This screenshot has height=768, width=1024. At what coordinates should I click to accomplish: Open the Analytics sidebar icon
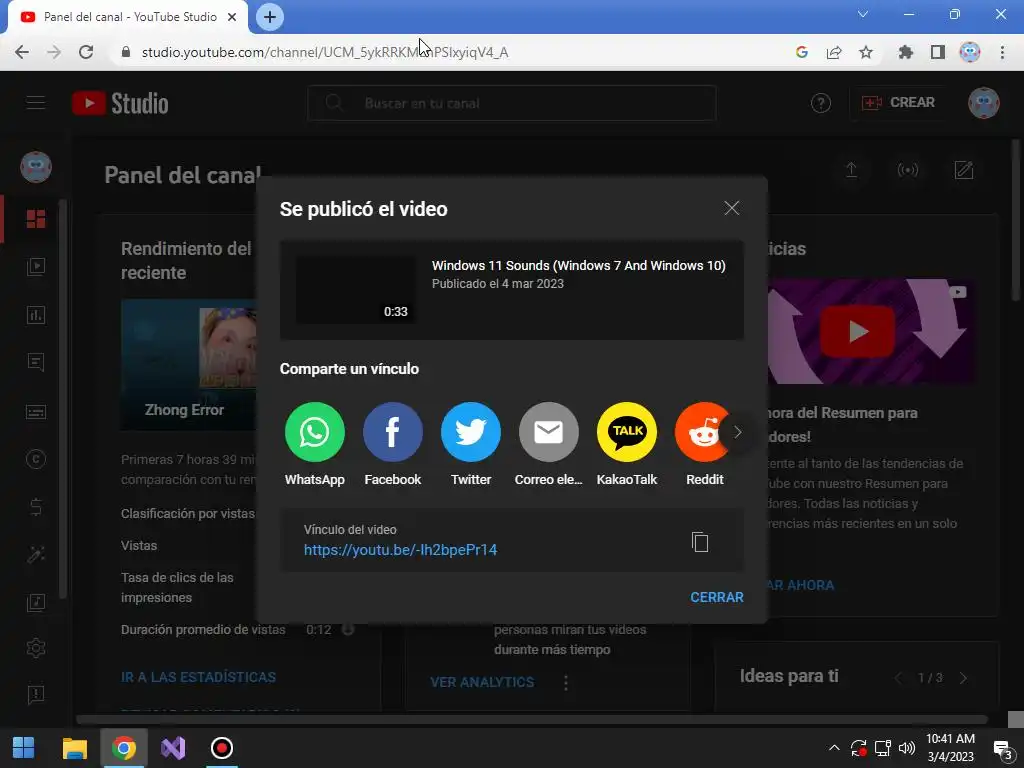[x=36, y=315]
